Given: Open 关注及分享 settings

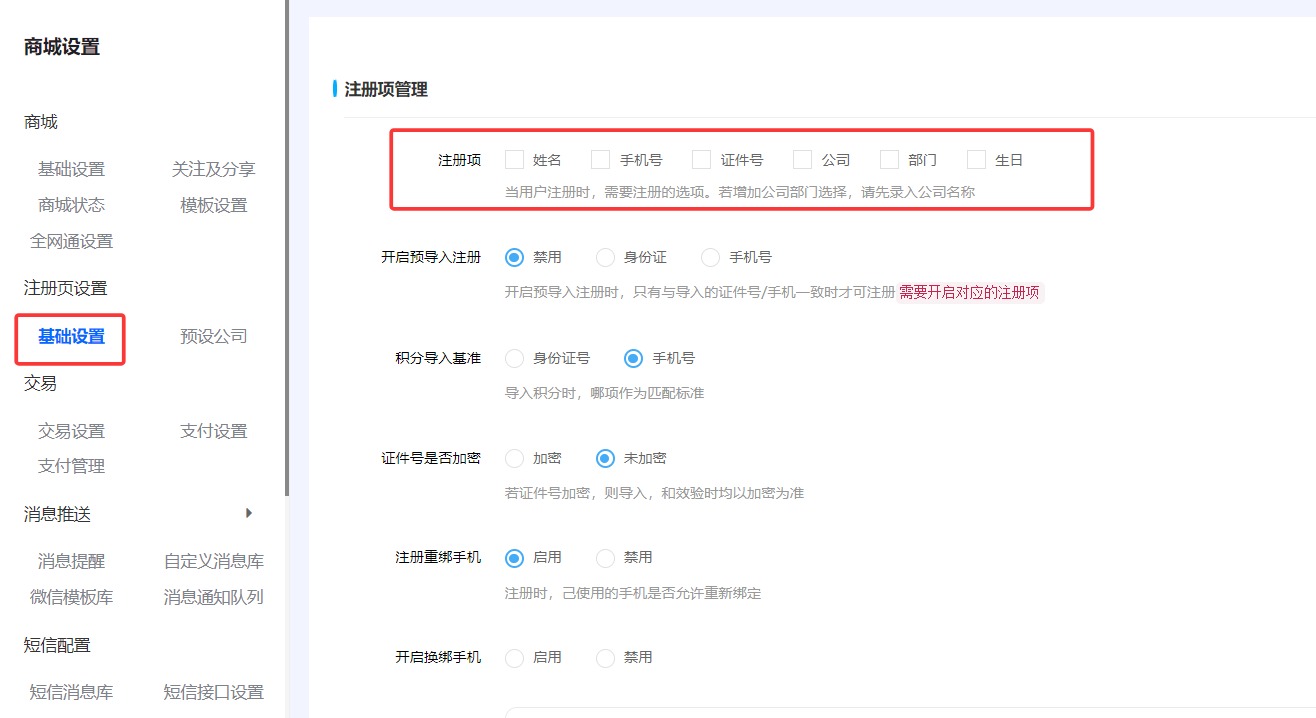Looking at the screenshot, I should pyautogui.click(x=213, y=170).
